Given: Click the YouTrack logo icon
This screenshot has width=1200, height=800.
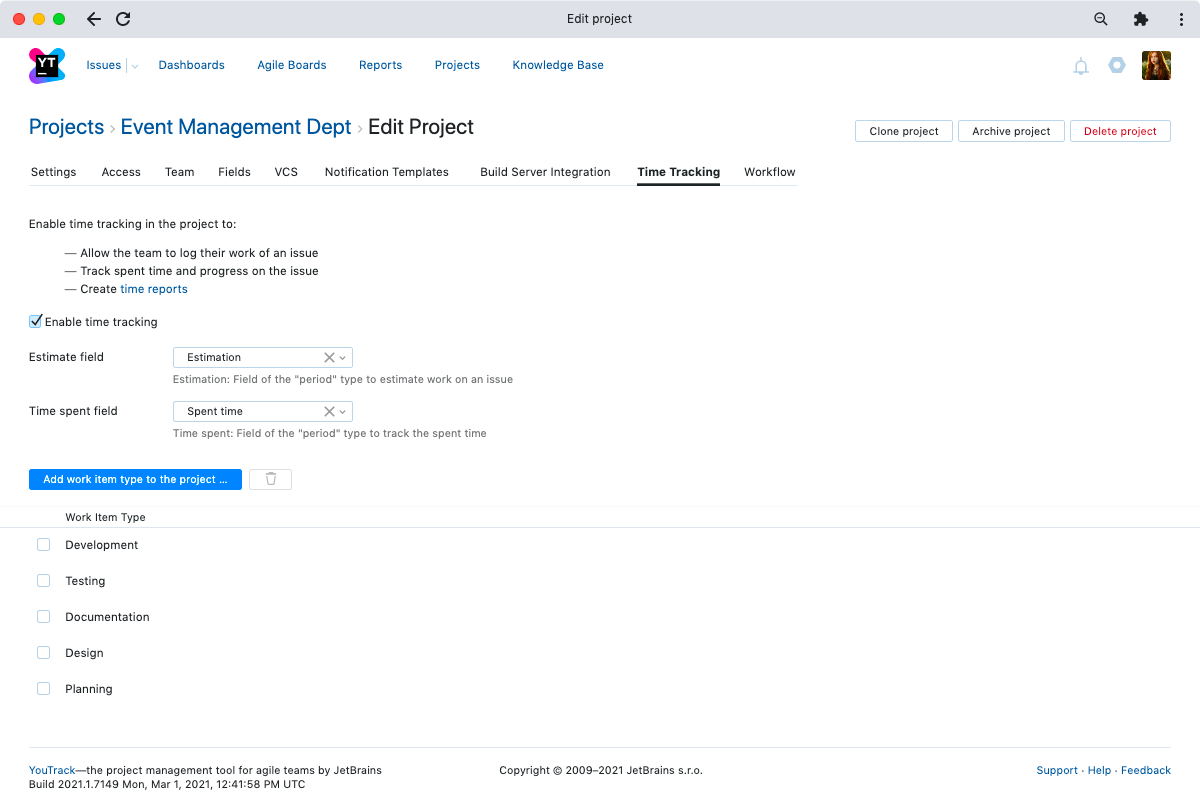Looking at the screenshot, I should pyautogui.click(x=47, y=65).
